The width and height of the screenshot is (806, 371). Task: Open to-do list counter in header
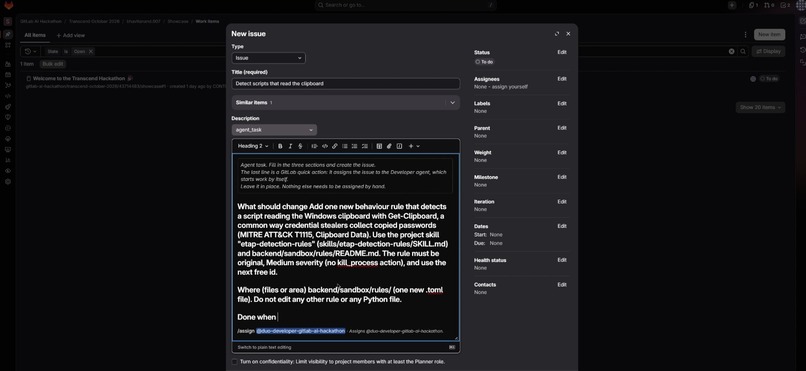point(785,5)
